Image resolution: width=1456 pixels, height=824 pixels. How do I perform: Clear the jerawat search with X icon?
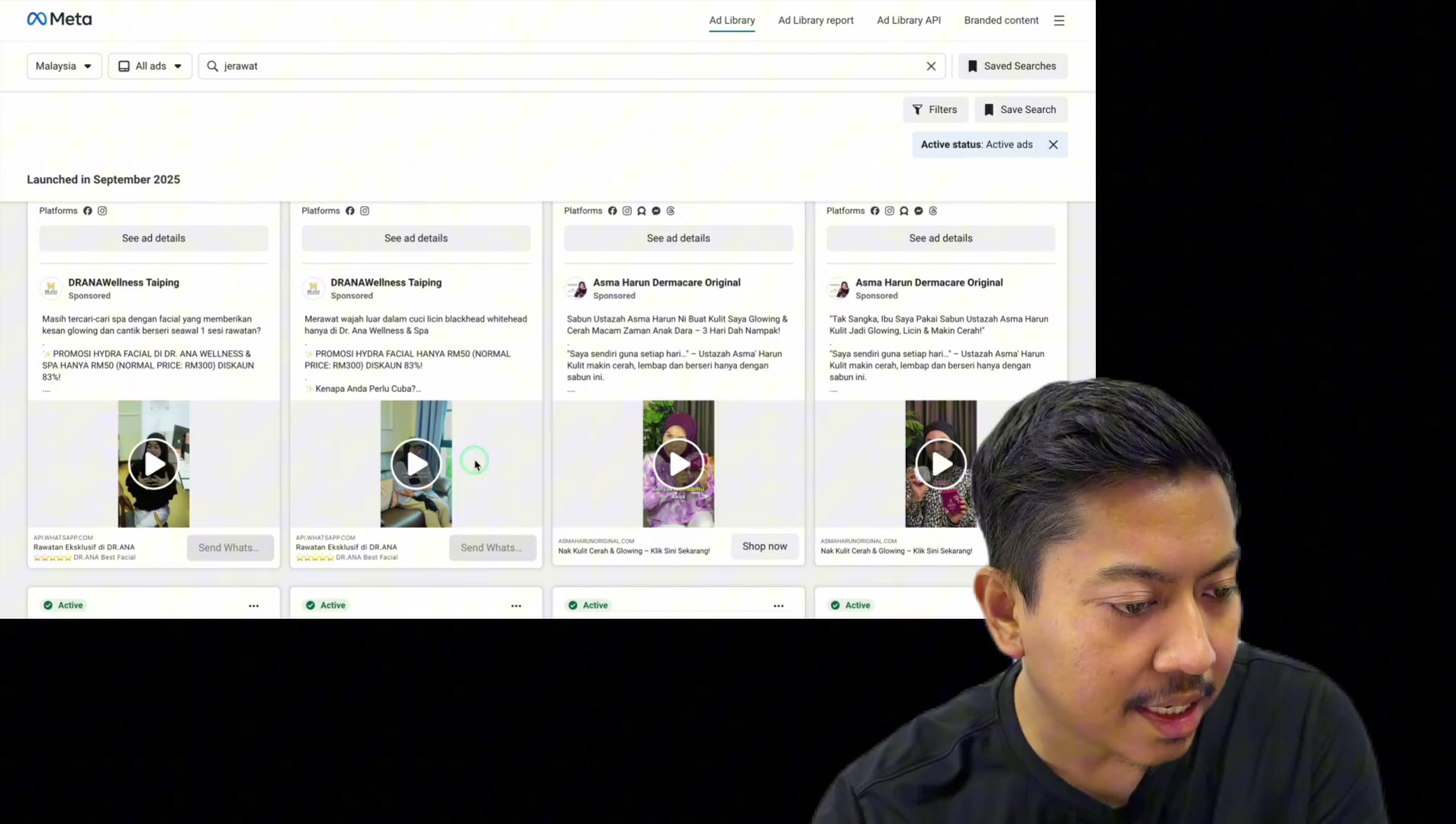[x=931, y=66]
